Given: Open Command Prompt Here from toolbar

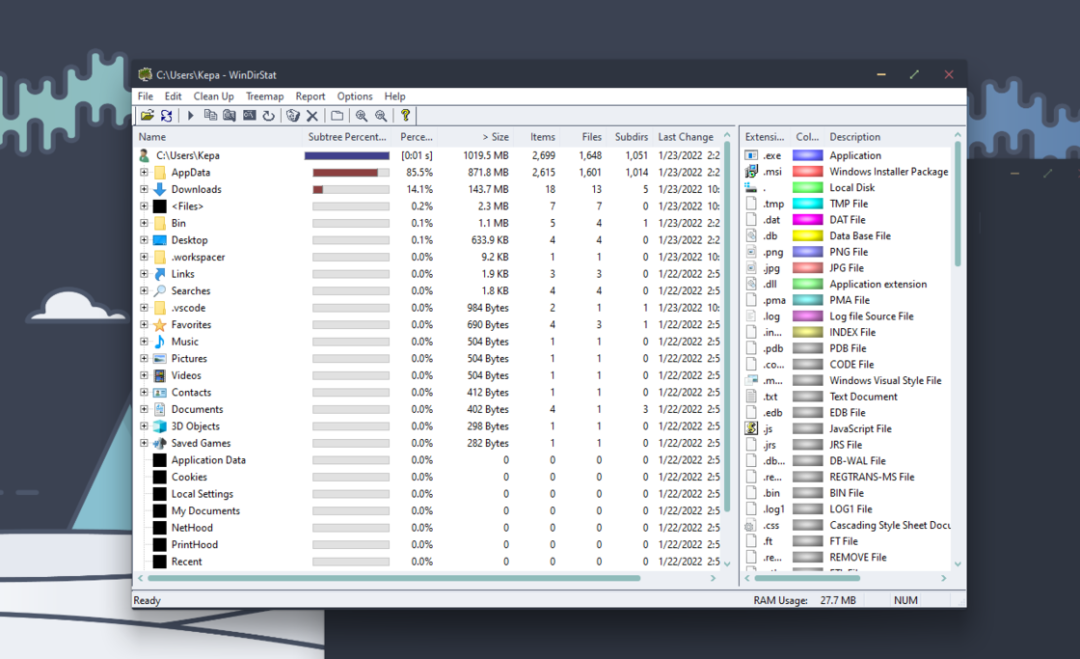Looking at the screenshot, I should [249, 116].
